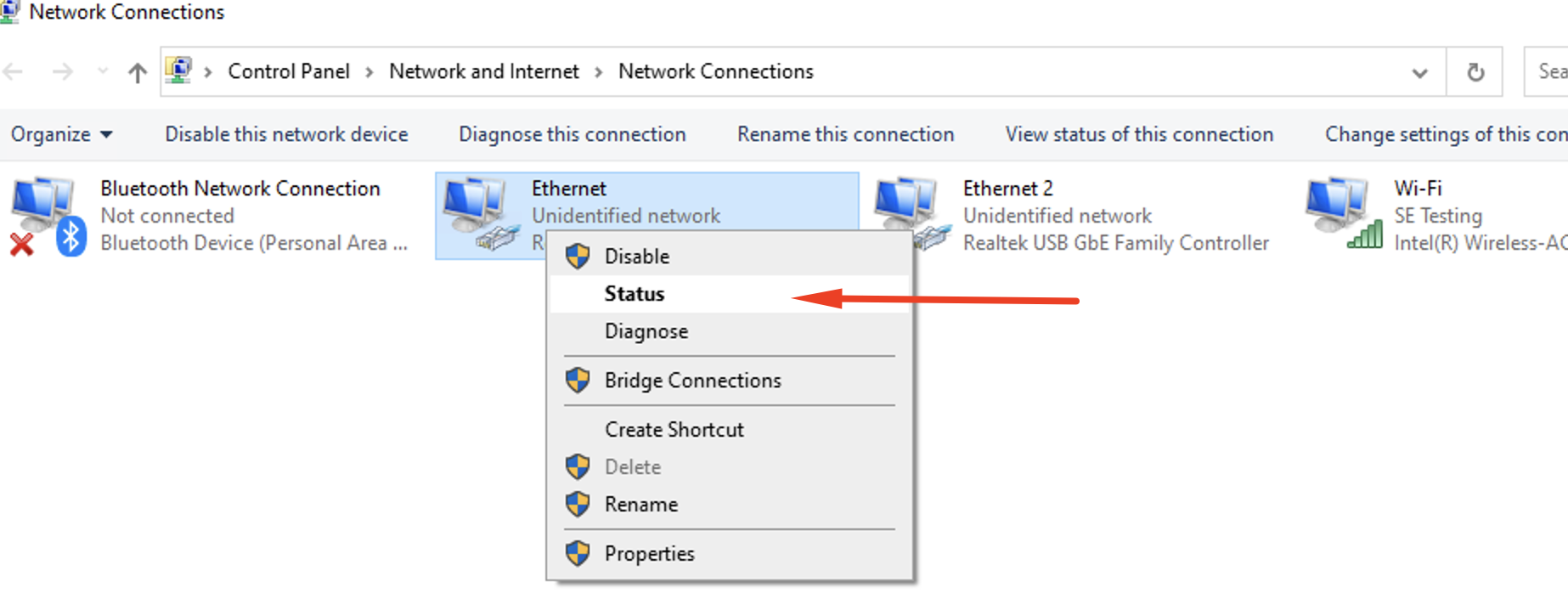Click the Control Panel icon in address bar

tap(178, 71)
